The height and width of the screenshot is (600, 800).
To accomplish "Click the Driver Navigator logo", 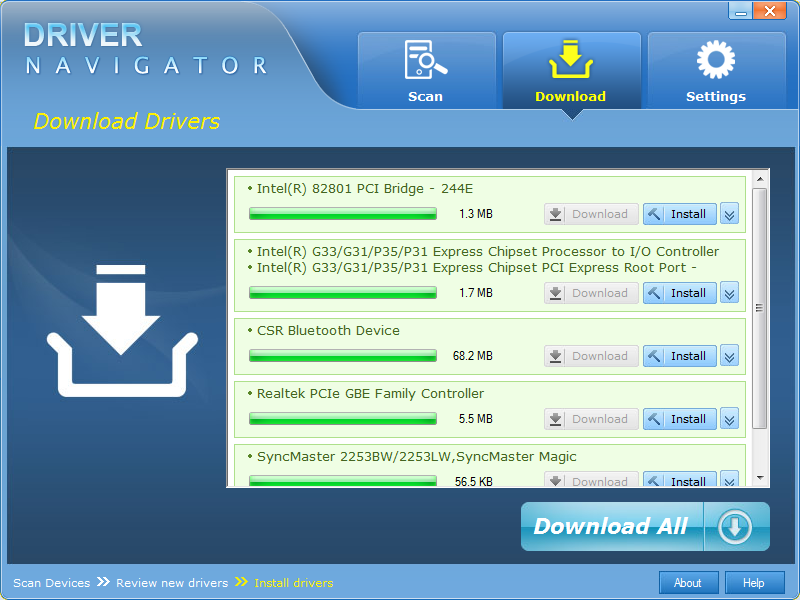I will pyautogui.click(x=146, y=48).
